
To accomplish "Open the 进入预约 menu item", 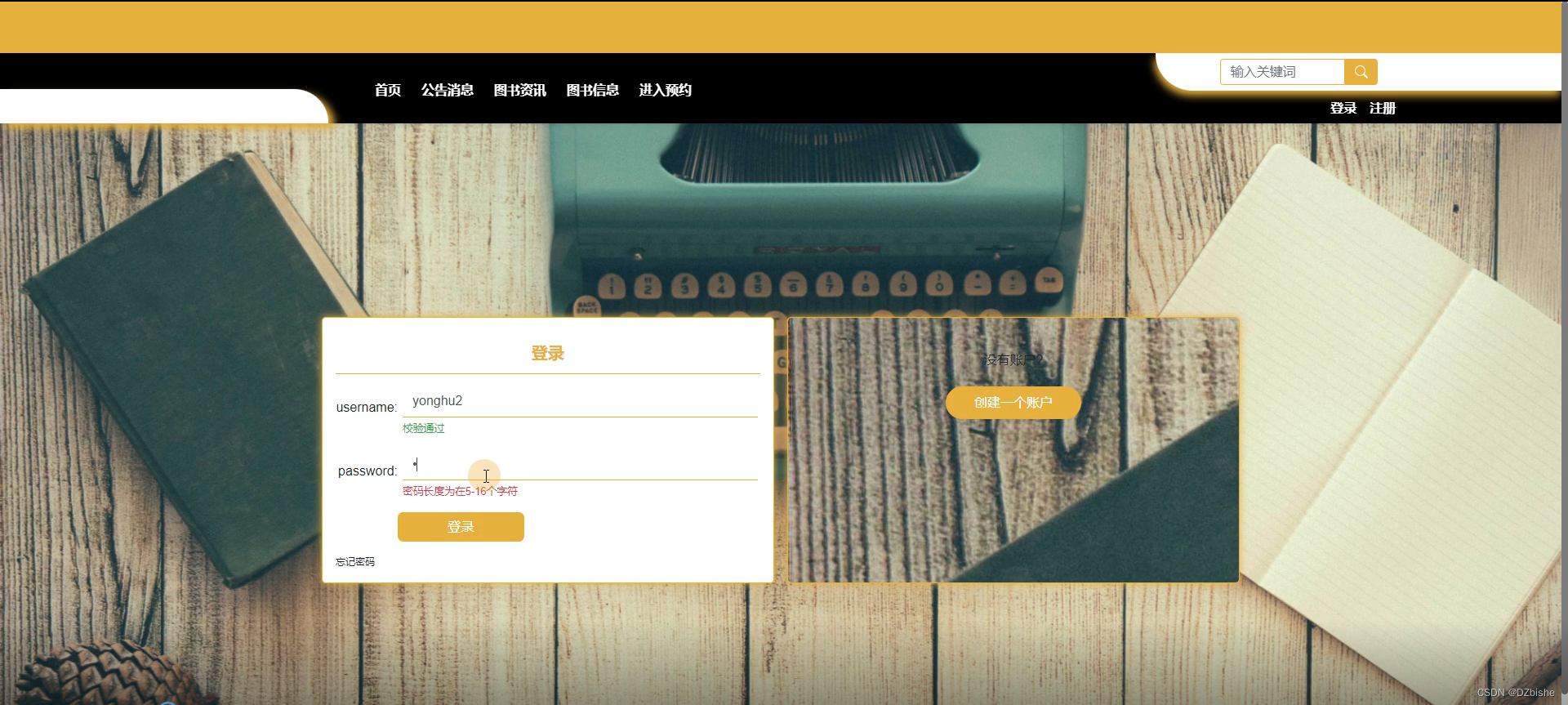I will (x=666, y=90).
